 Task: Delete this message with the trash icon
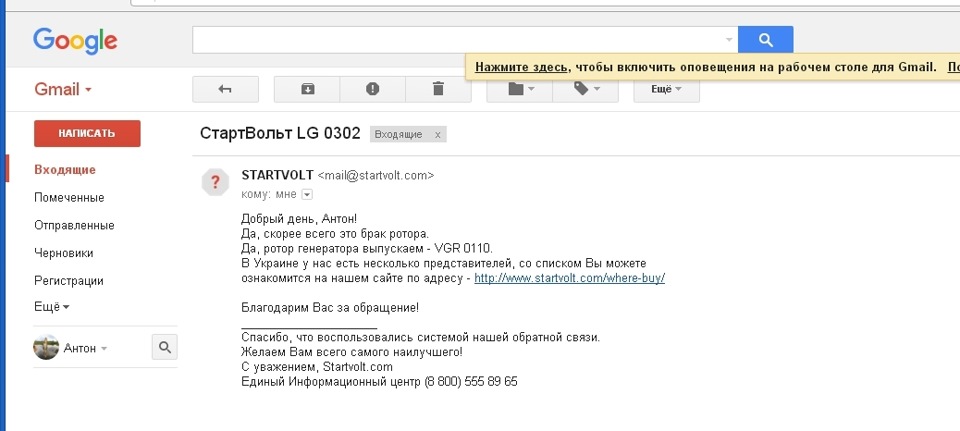[x=438, y=89]
